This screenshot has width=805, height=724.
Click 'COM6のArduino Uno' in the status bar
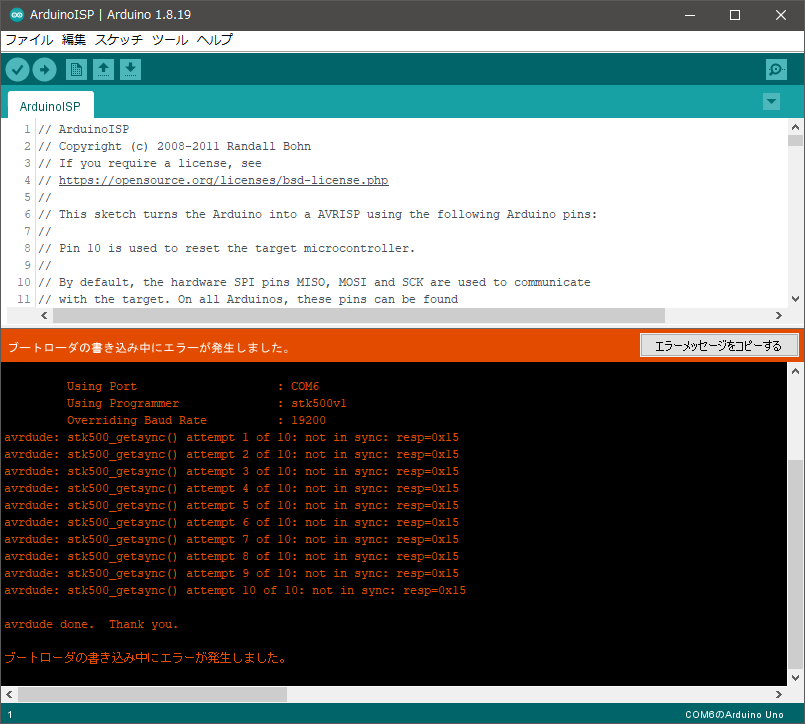tap(734, 714)
